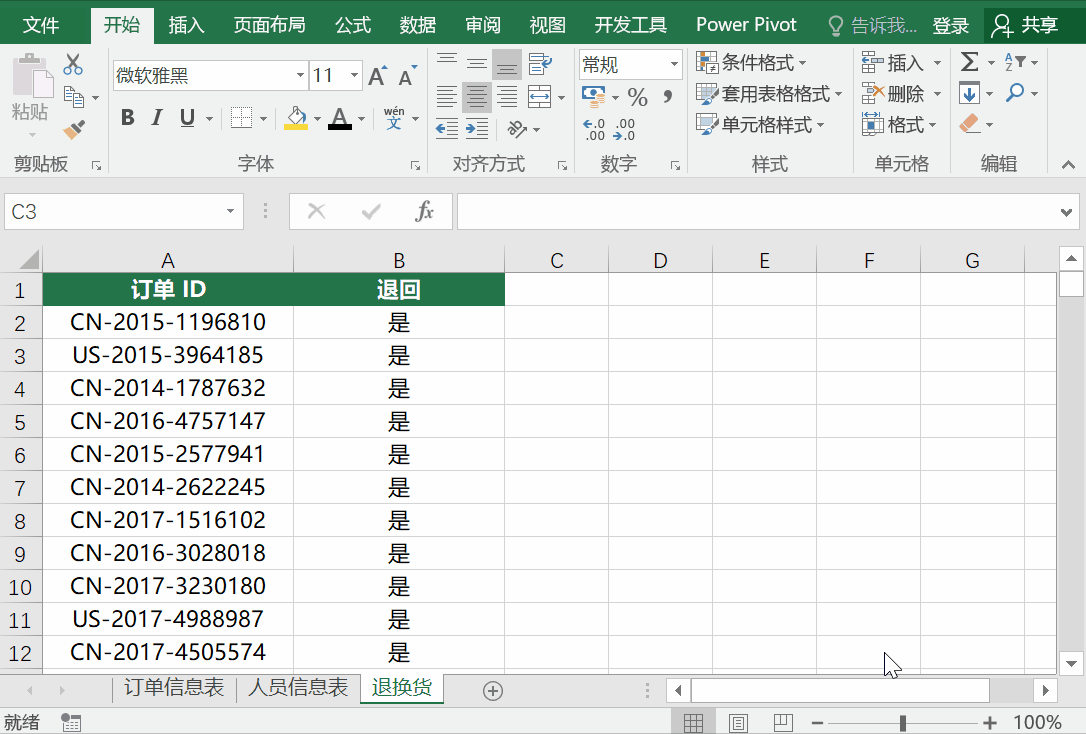1086x734 pixels.
Task: Toggle Italic formatting
Action: [x=157, y=118]
